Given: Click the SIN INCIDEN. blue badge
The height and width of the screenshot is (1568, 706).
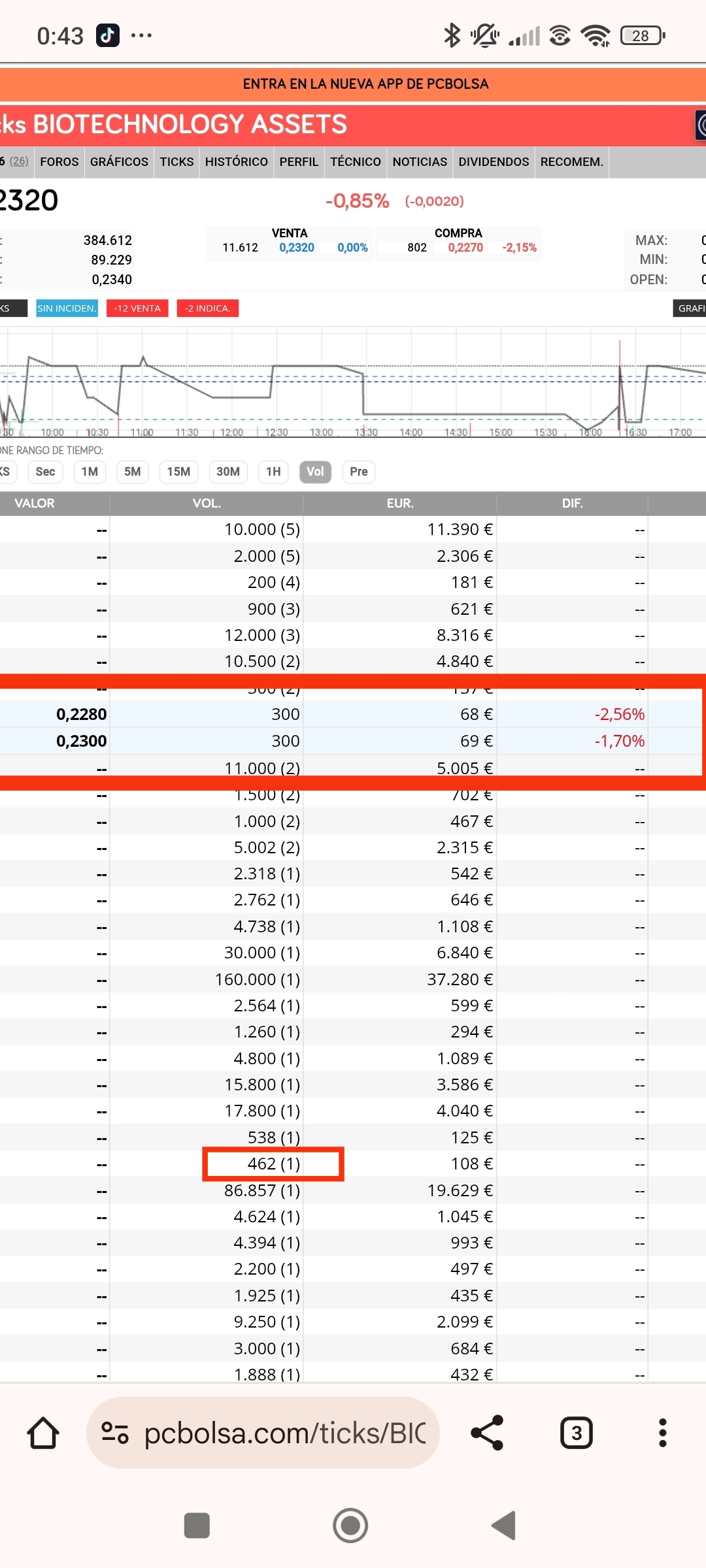Looking at the screenshot, I should (67, 308).
